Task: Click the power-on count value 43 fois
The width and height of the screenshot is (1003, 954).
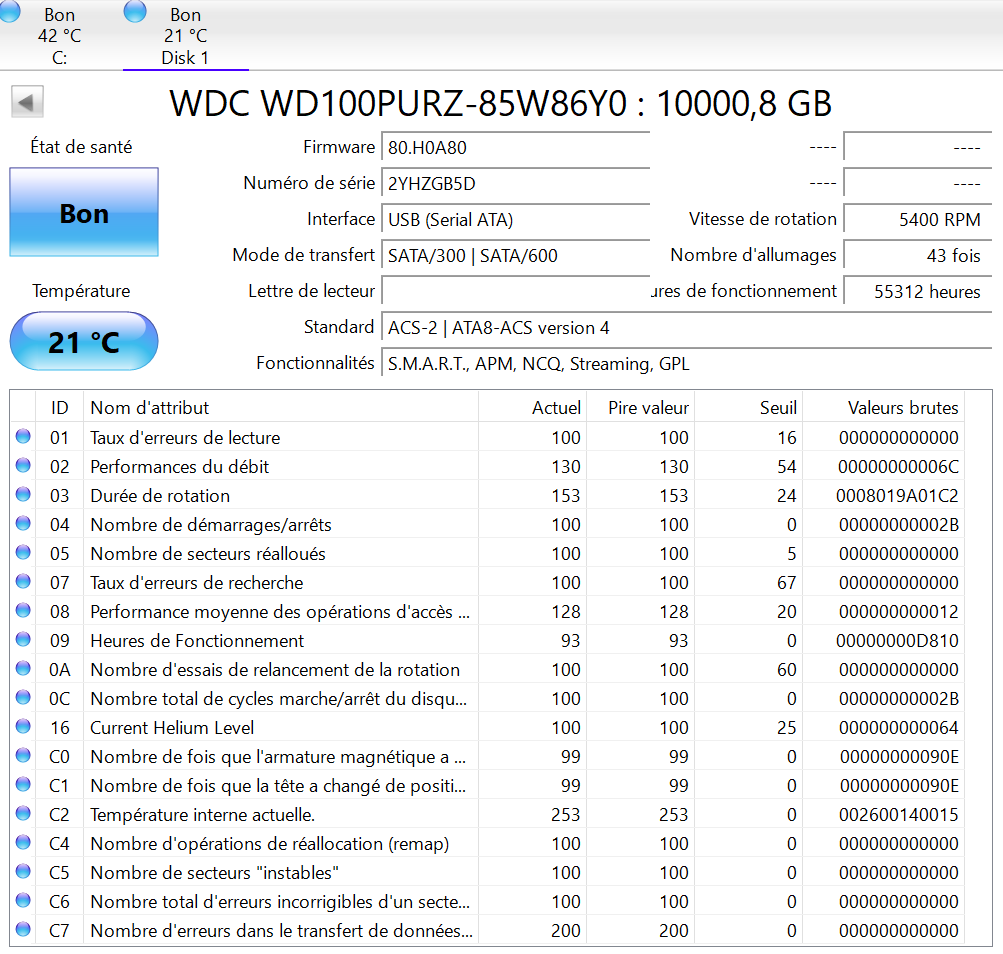Action: point(918,255)
